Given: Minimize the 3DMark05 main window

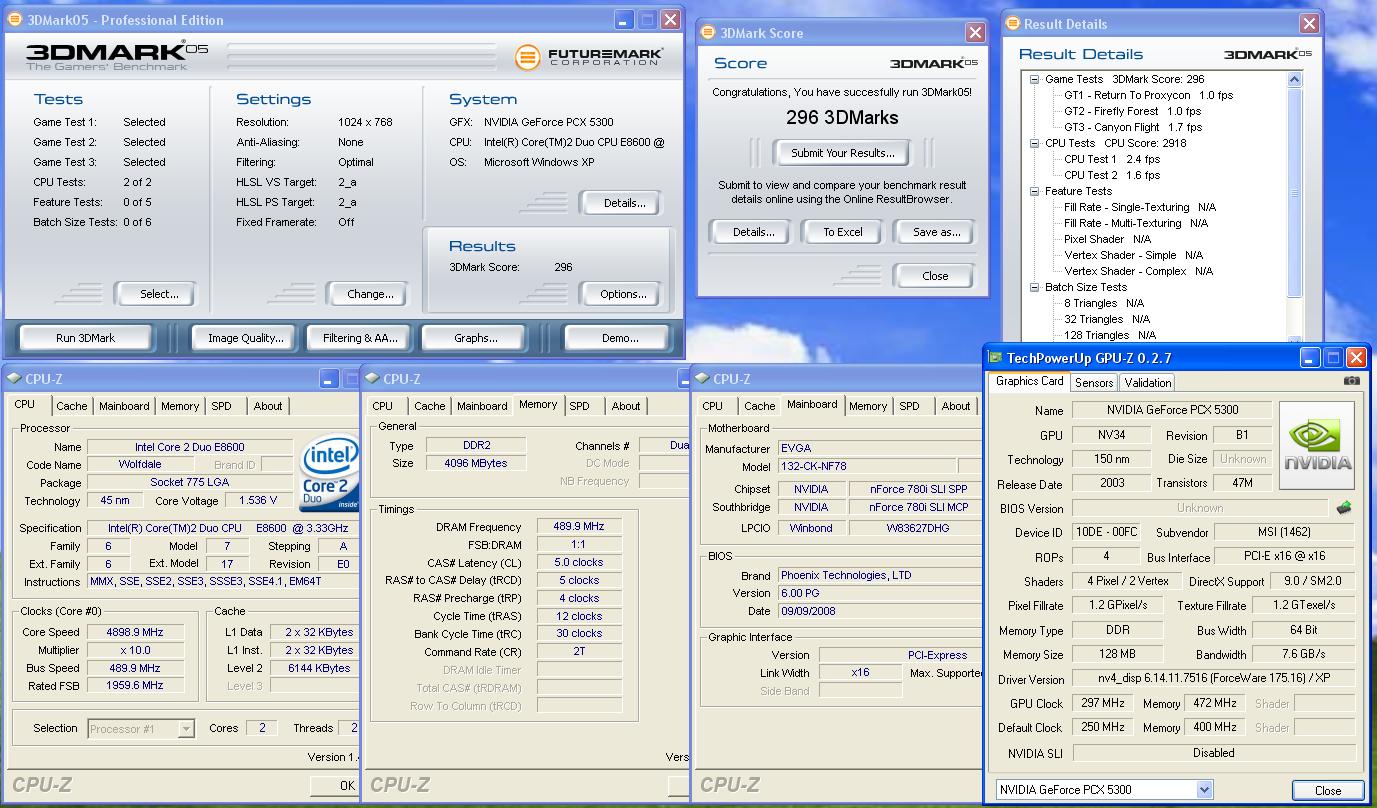Looking at the screenshot, I should (624, 20).
